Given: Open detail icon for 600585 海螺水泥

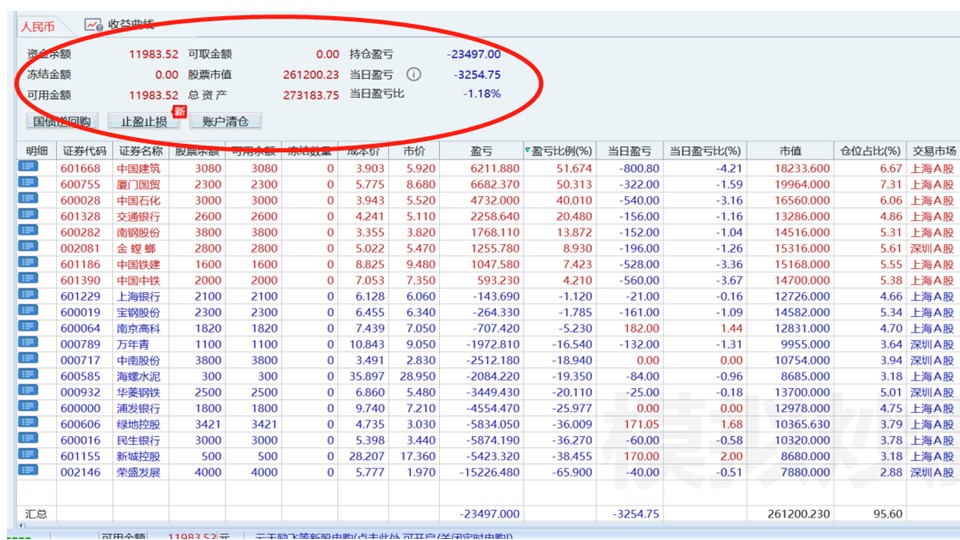Looking at the screenshot, I should click(28, 374).
